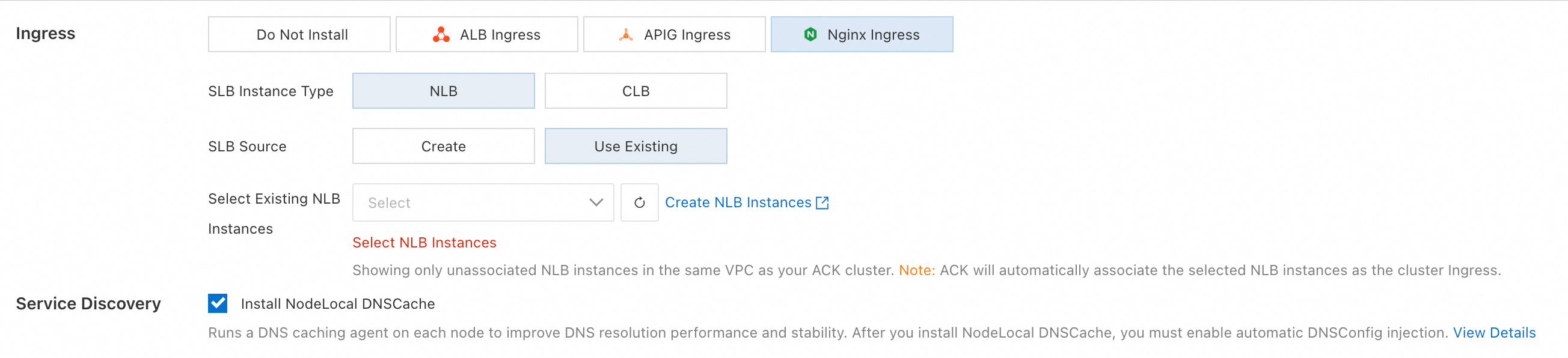Refresh the NLB instances list

[x=639, y=202]
